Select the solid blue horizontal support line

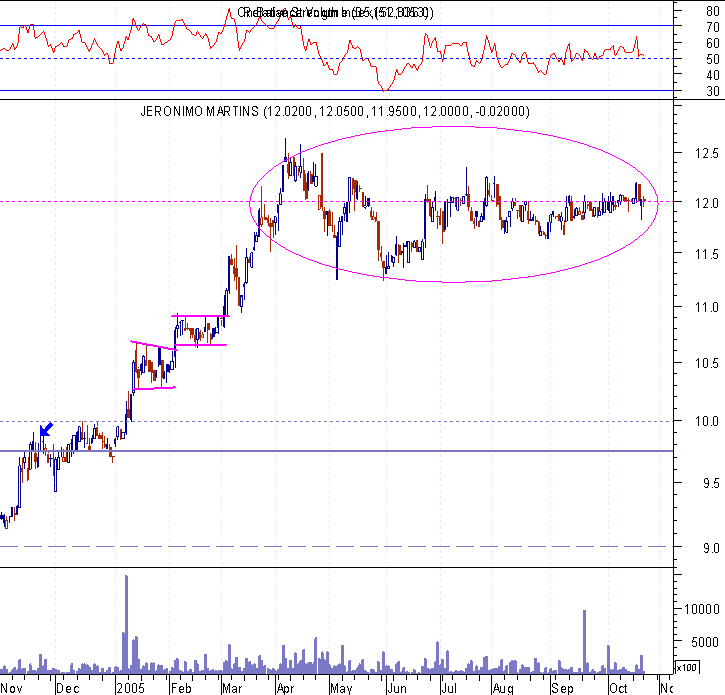[x=337, y=451]
